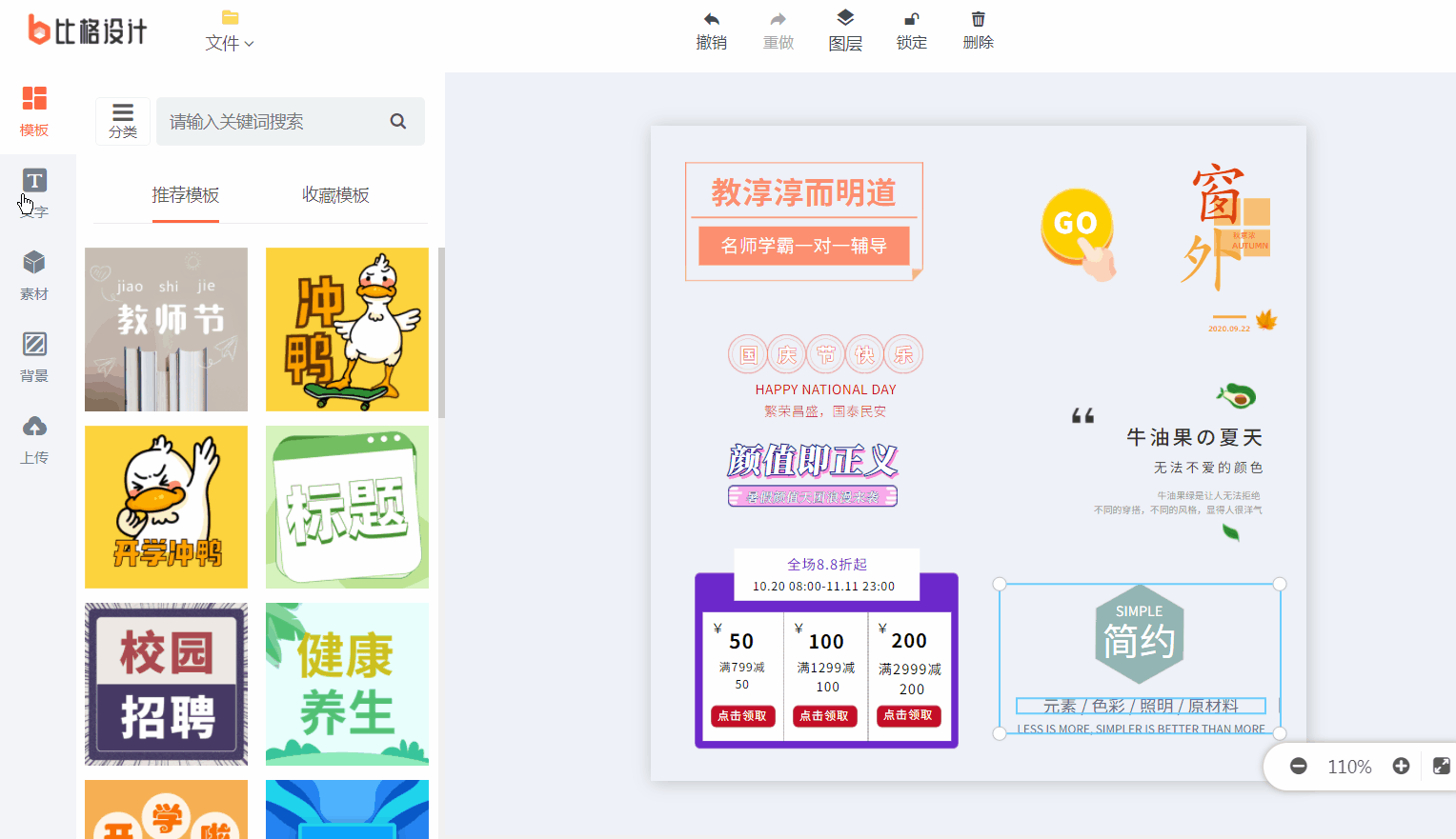Open the 图层 layers panel
Viewport: 1456px width, 839px height.
coord(844,30)
